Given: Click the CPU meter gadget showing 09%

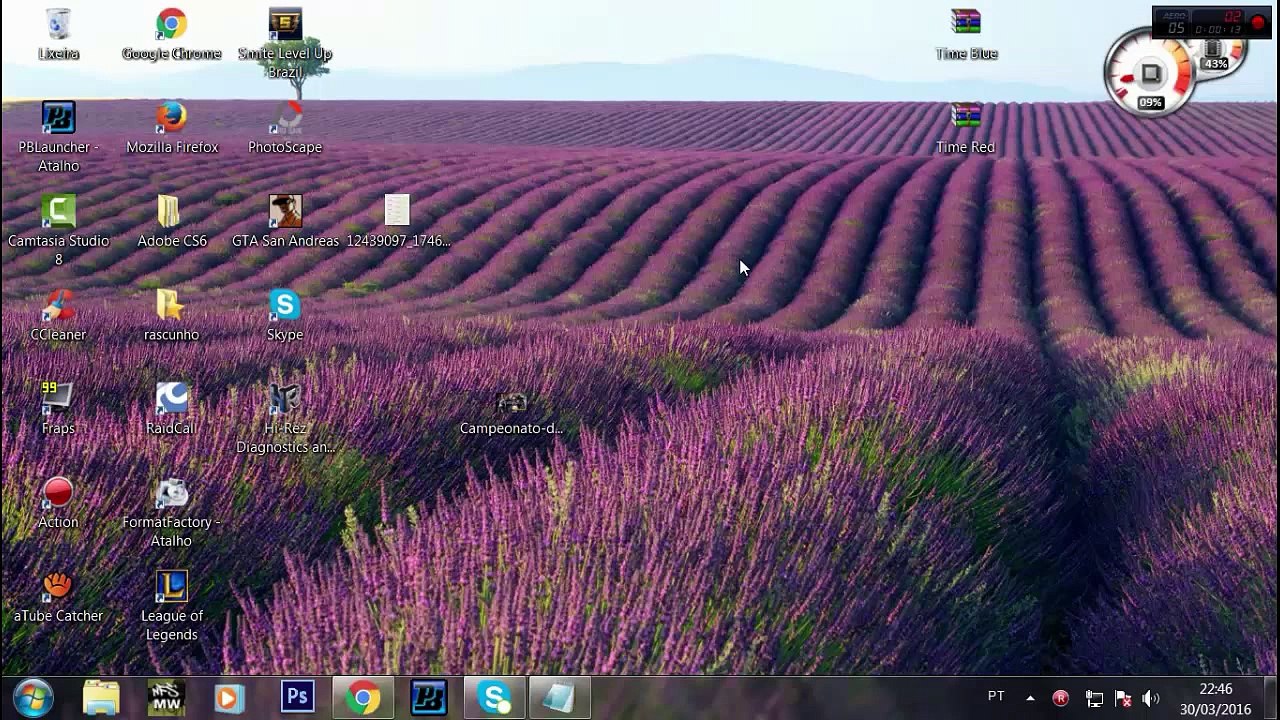Looking at the screenshot, I should click(x=1150, y=74).
